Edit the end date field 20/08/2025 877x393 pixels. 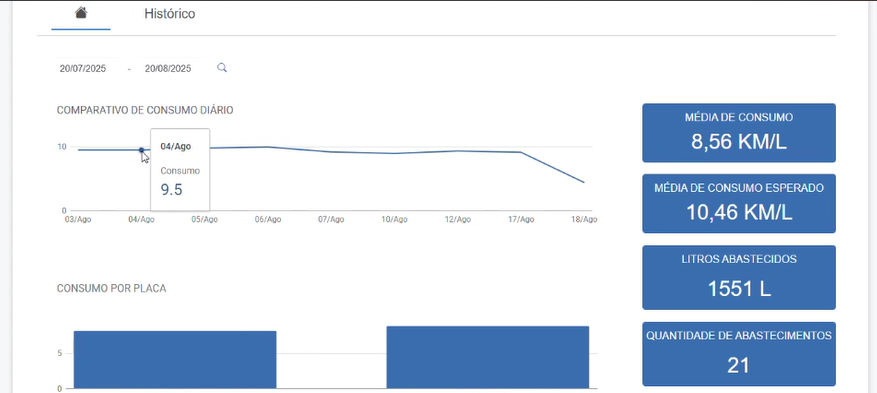coord(168,69)
